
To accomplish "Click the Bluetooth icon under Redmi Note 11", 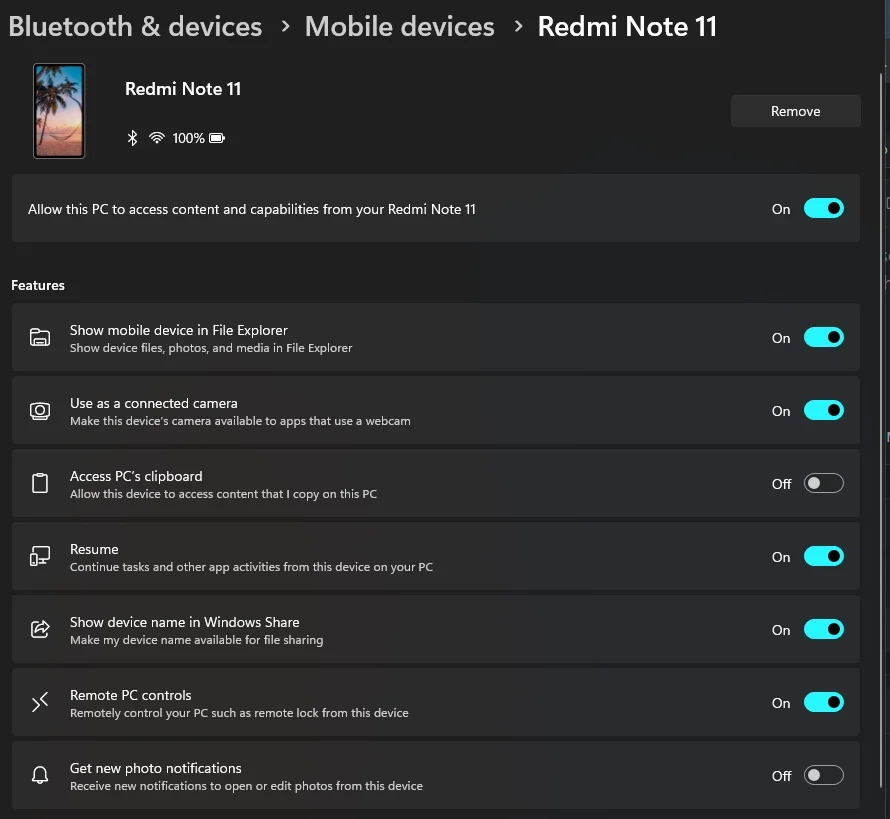I will (x=132, y=138).
